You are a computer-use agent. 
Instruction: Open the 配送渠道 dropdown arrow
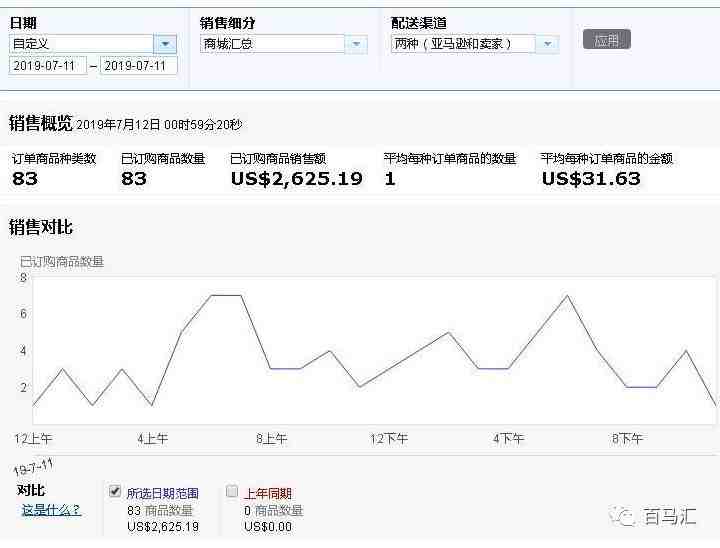547,44
